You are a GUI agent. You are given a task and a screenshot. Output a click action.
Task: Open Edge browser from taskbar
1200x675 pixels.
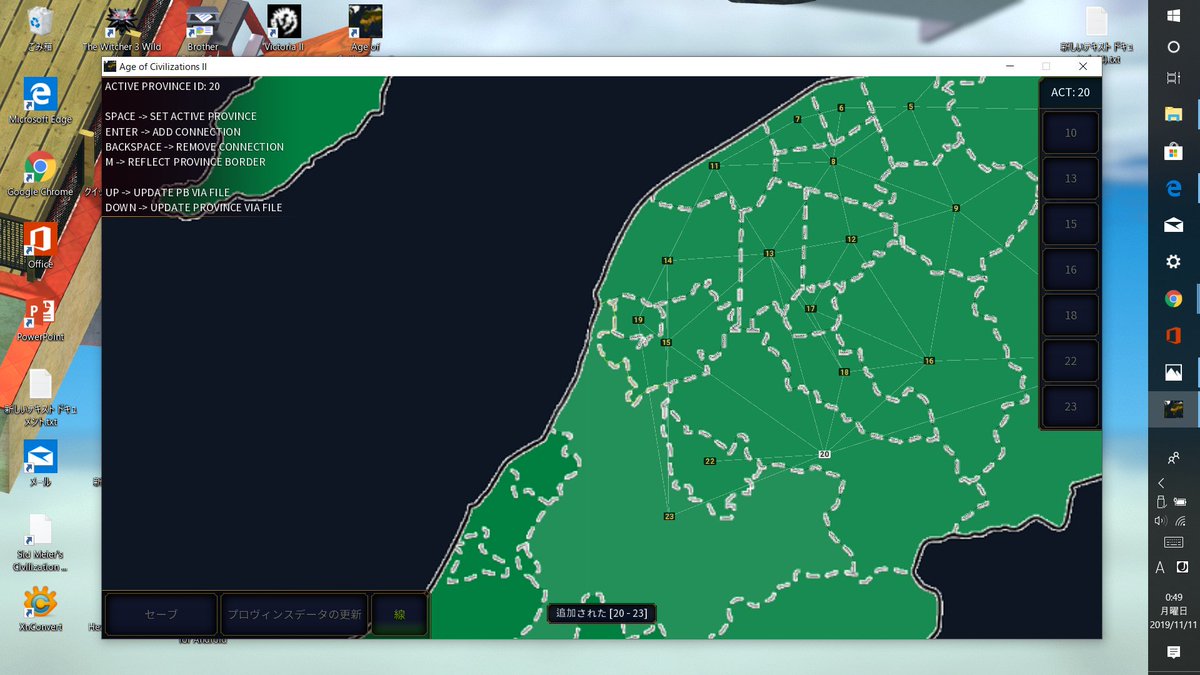(x=1174, y=188)
